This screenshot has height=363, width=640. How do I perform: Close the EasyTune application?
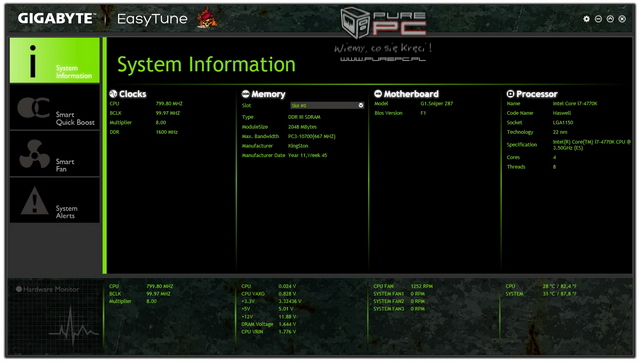622,19
